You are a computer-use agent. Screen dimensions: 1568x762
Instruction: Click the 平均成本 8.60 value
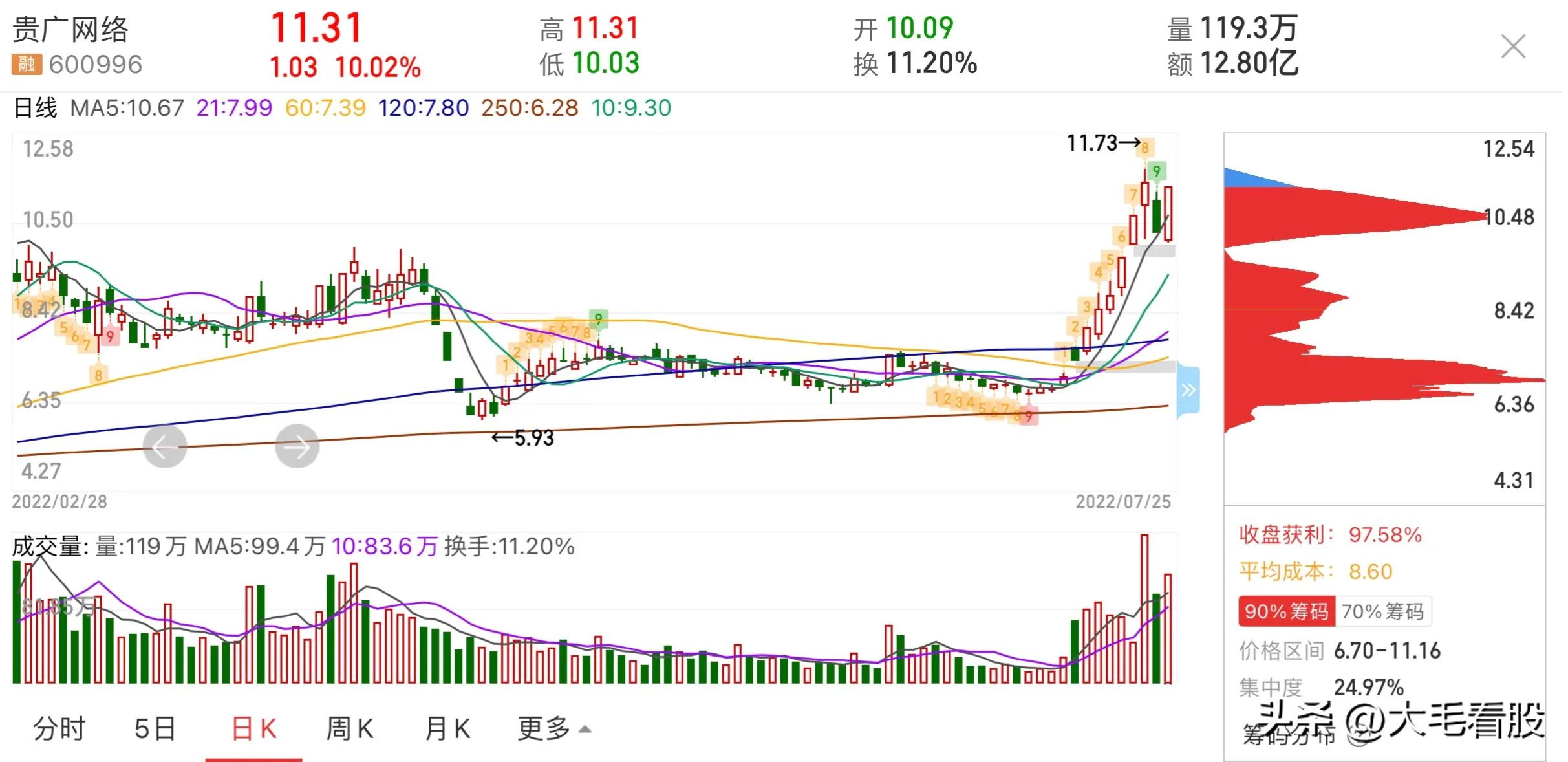[1370, 572]
